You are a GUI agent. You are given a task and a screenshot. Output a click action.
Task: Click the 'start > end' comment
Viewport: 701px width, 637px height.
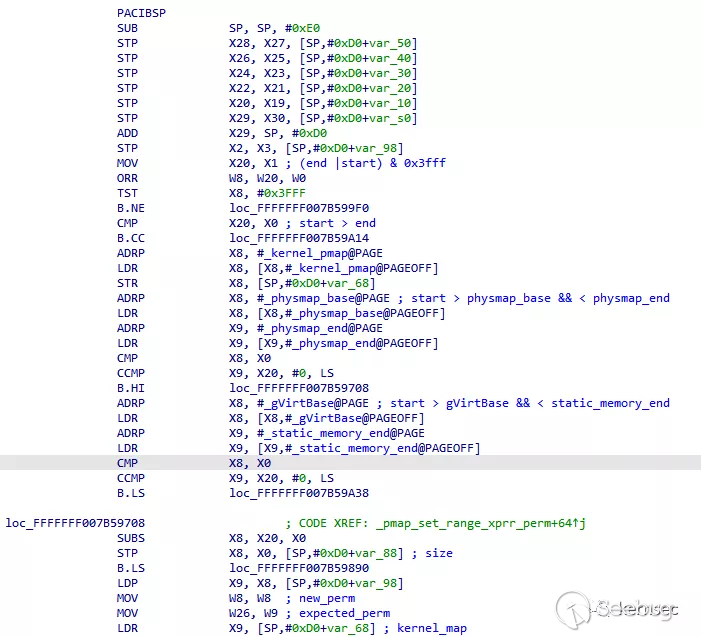(x=338, y=223)
